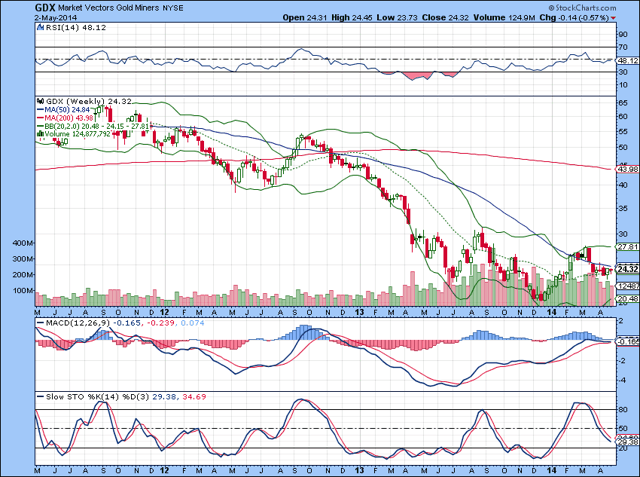Click the 'GDX (Weekly) 24.32' legend label
Image resolution: width=640 pixels, height=477 pixels.
tap(89, 101)
